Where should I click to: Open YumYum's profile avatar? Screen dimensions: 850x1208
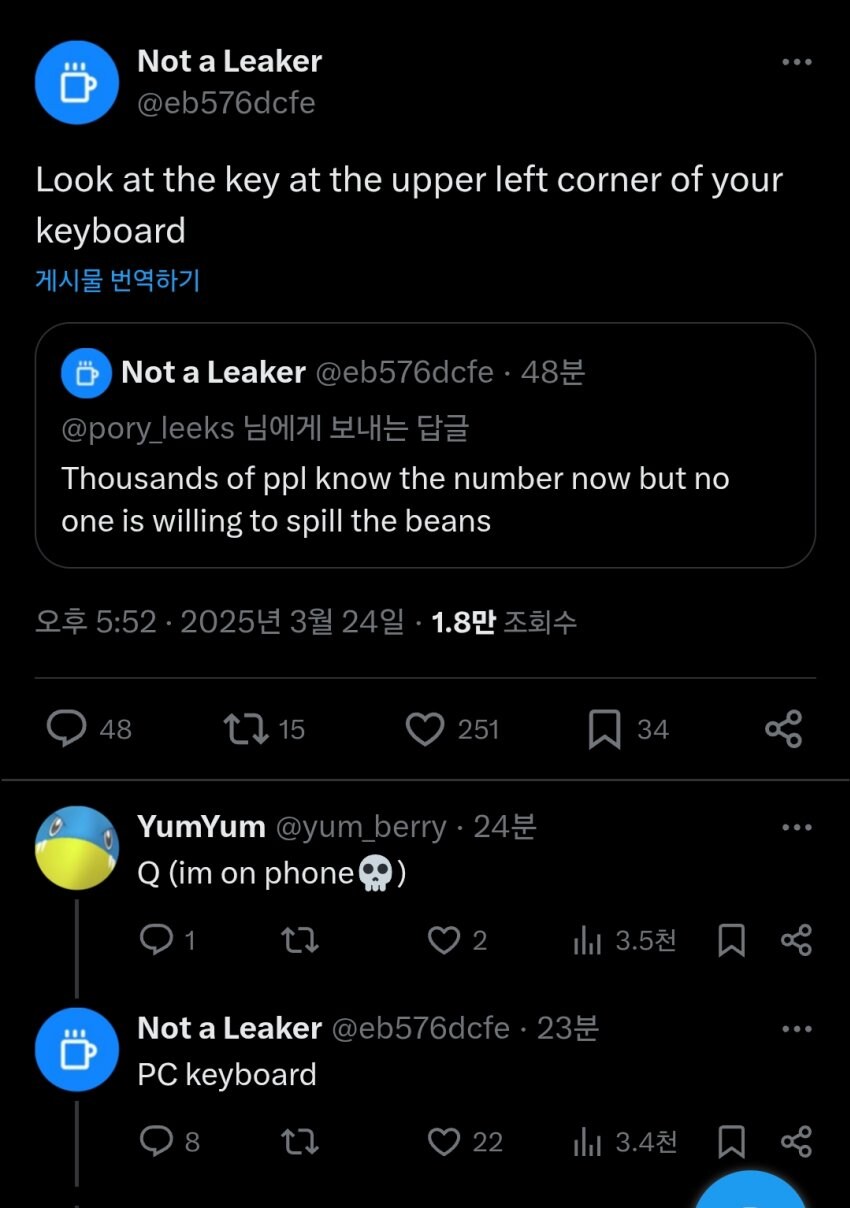tap(77, 848)
